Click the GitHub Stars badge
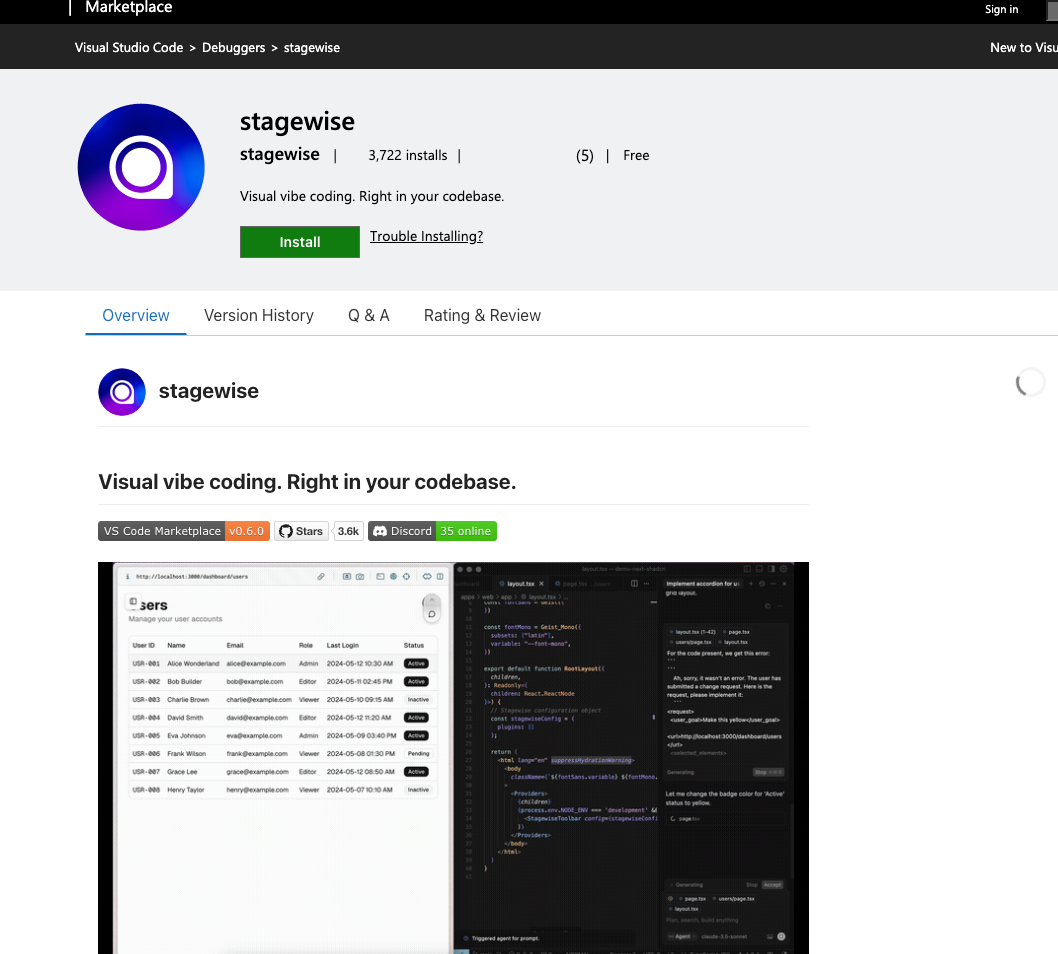This screenshot has width=1058, height=954. (x=301, y=531)
